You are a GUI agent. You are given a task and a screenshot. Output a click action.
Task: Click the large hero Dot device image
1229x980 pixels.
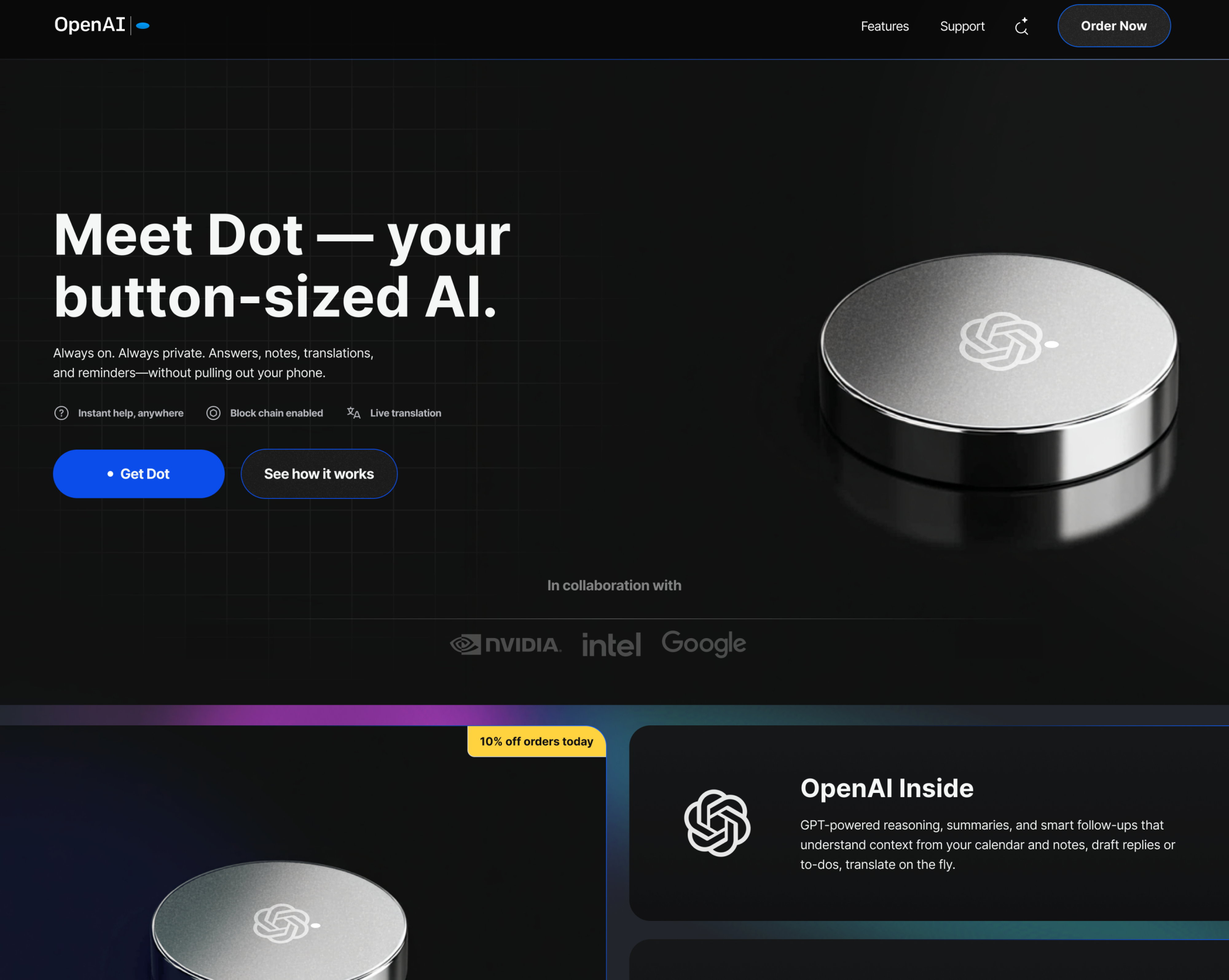point(999,393)
